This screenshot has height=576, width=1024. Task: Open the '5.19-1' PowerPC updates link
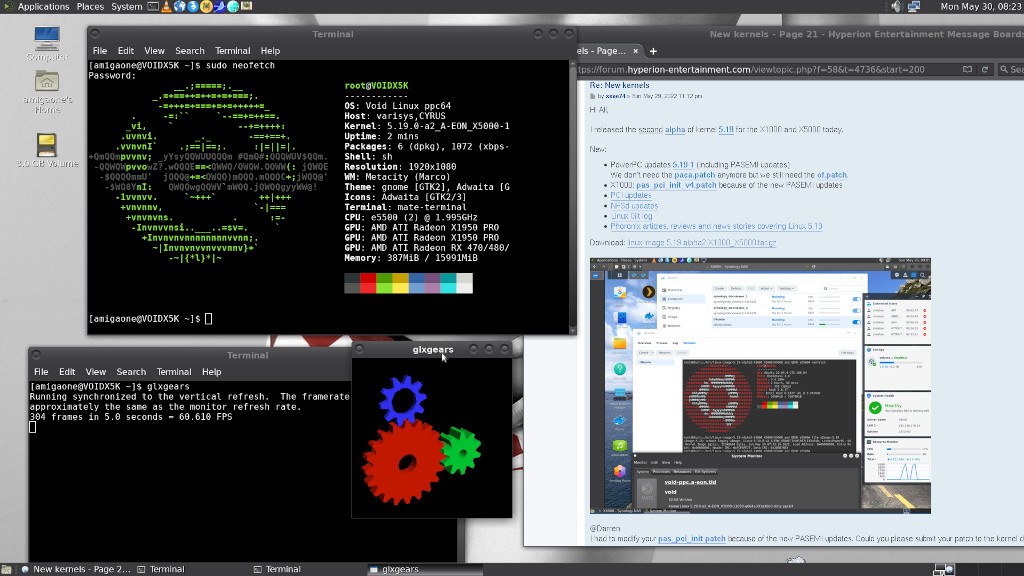click(x=683, y=165)
